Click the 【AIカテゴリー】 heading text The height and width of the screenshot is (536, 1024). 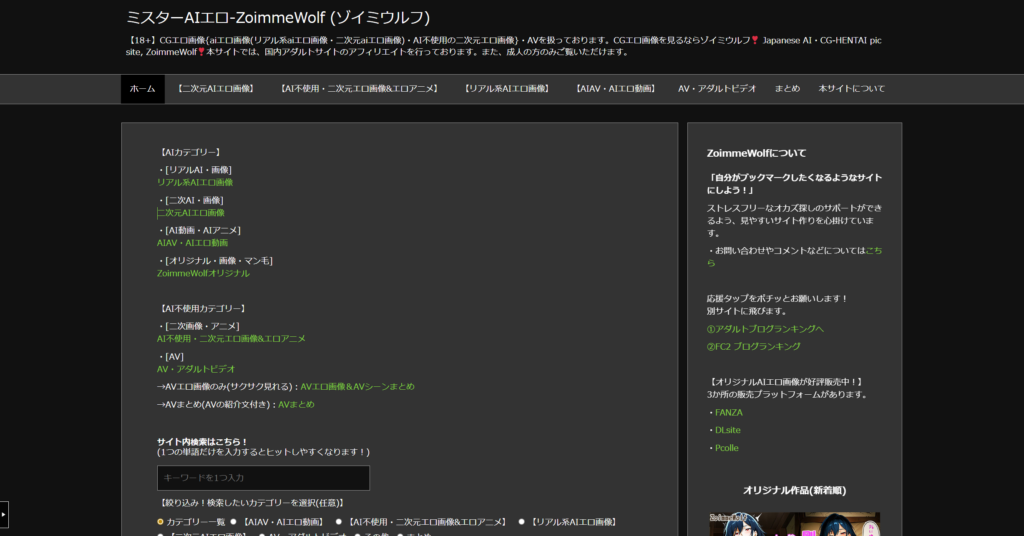190,152
